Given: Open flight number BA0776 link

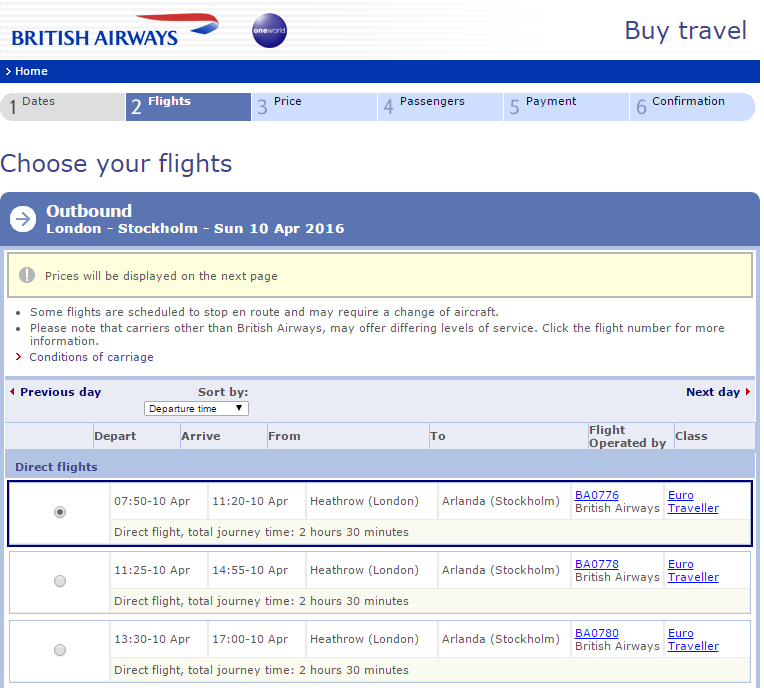Looking at the screenshot, I should [597, 495].
